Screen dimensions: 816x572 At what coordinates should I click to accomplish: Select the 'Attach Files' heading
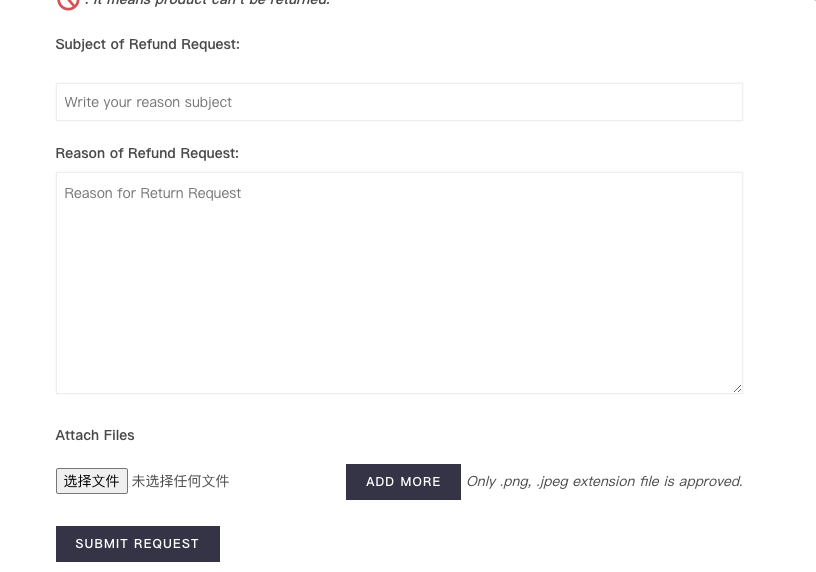pyautogui.click(x=95, y=435)
